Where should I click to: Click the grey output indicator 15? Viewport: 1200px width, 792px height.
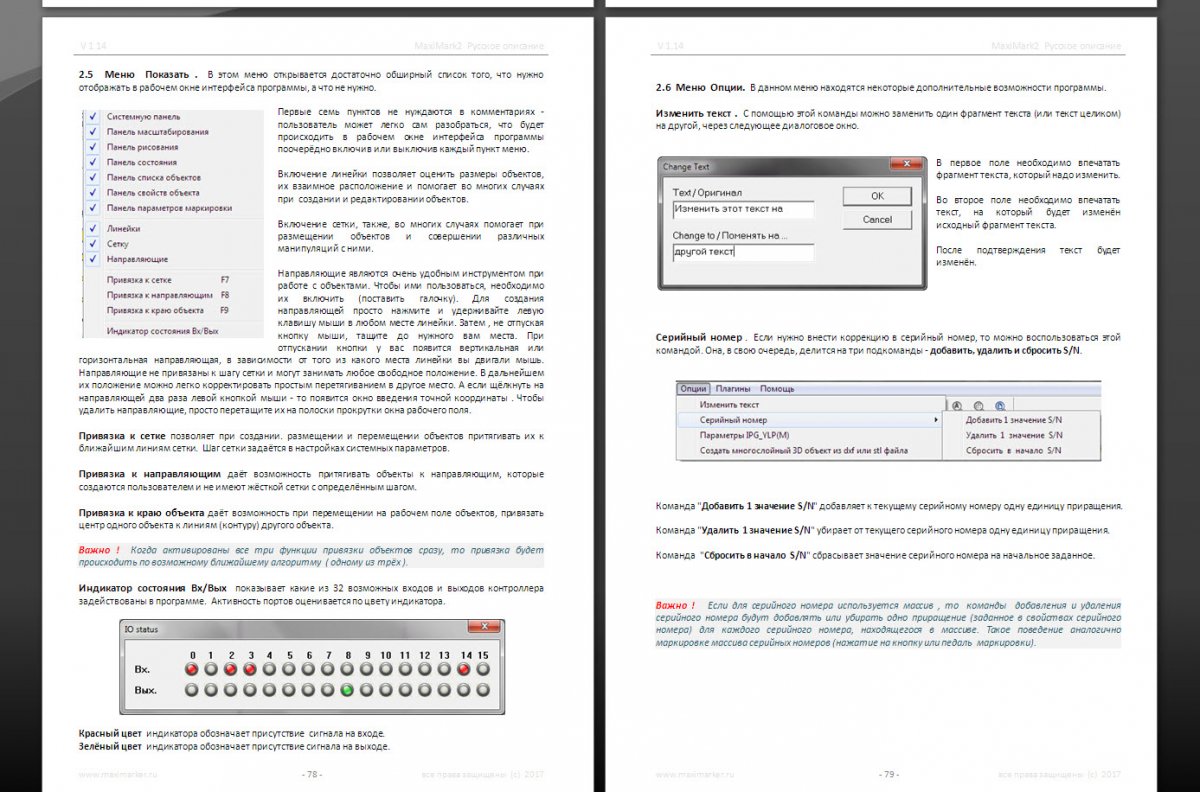tap(484, 690)
